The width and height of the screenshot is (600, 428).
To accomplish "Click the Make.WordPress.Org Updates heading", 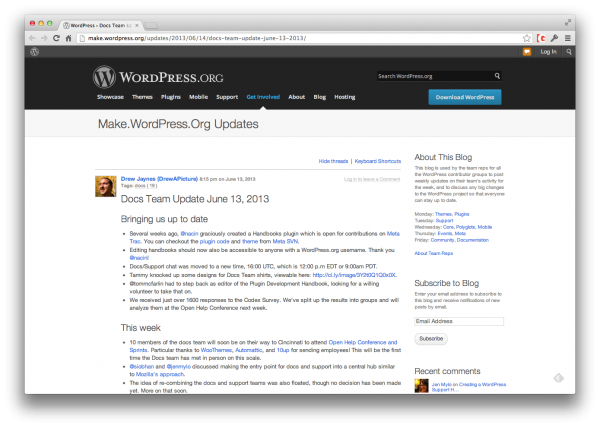I will (x=178, y=124).
